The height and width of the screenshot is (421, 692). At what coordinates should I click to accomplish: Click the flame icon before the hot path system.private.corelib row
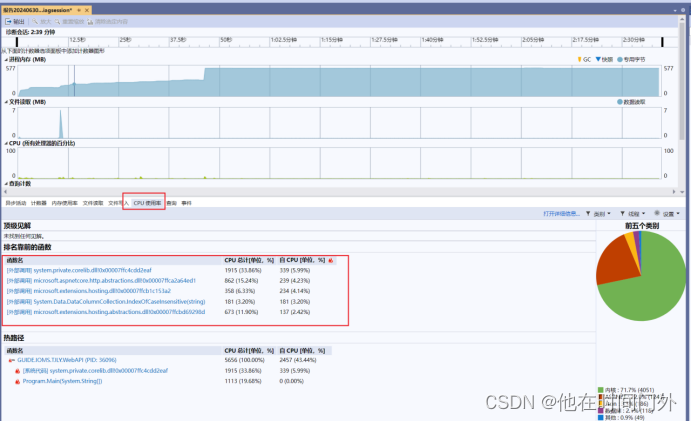pyautogui.click(x=17, y=371)
